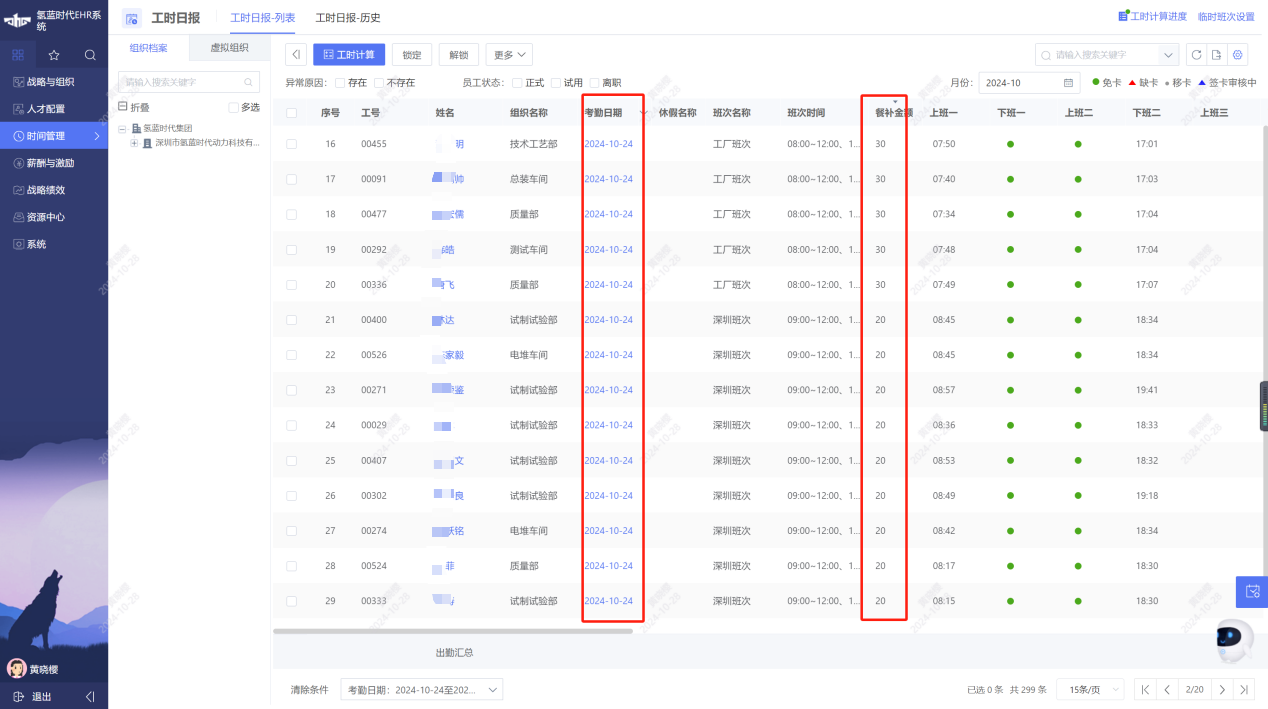Select all rows using header checkbox

pyautogui.click(x=291, y=112)
